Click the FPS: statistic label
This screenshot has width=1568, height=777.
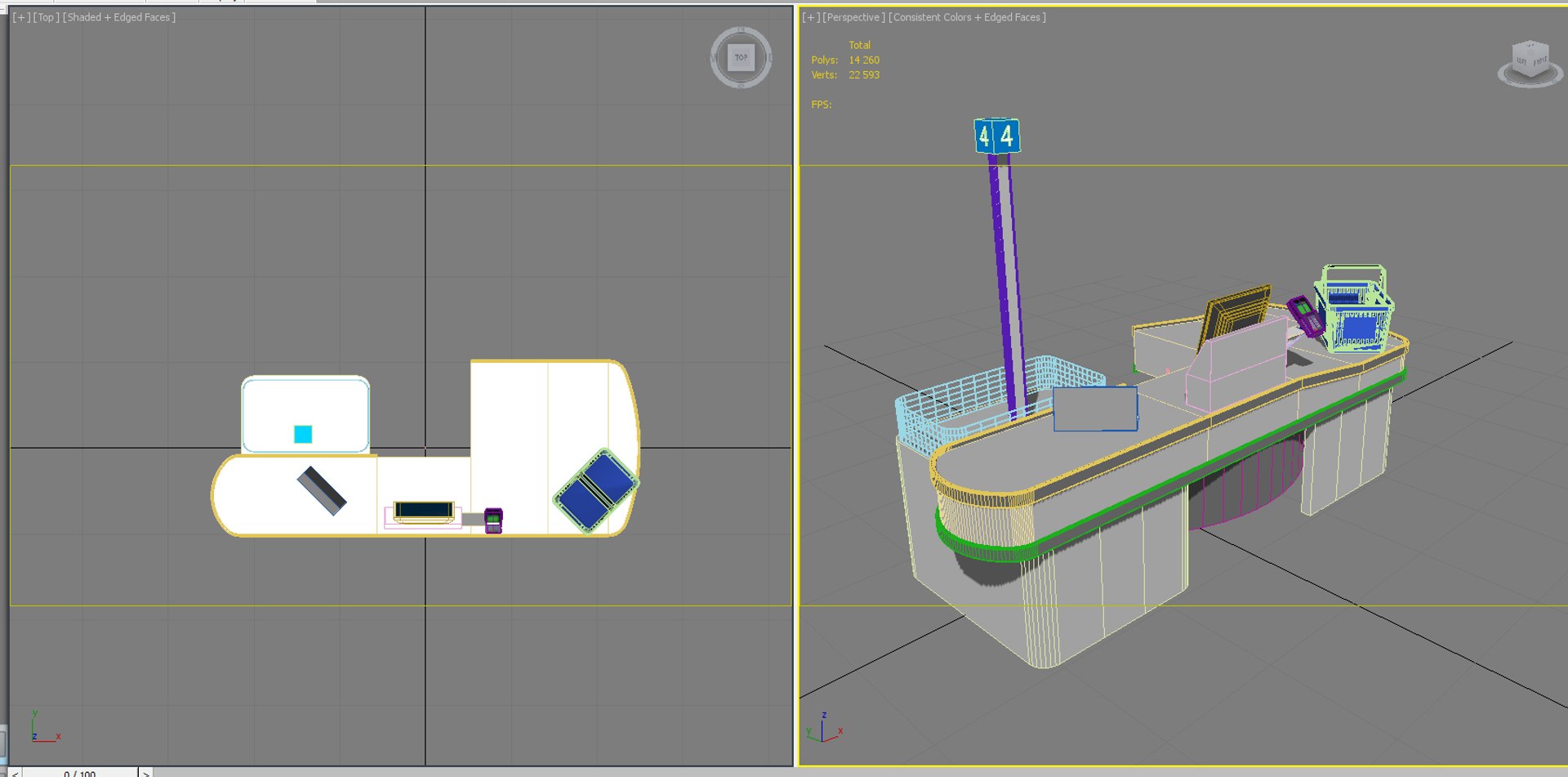tap(821, 105)
